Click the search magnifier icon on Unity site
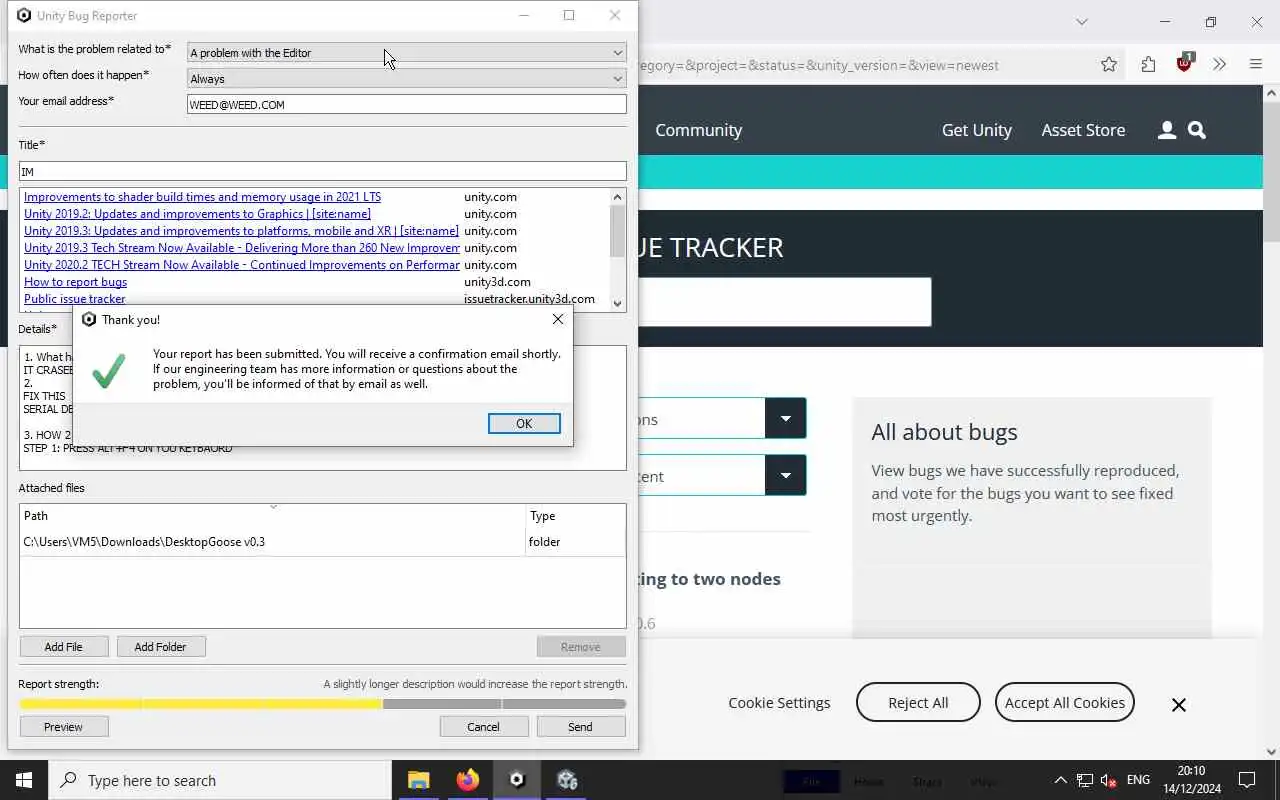Screen dimensions: 1280x800 click(1197, 130)
